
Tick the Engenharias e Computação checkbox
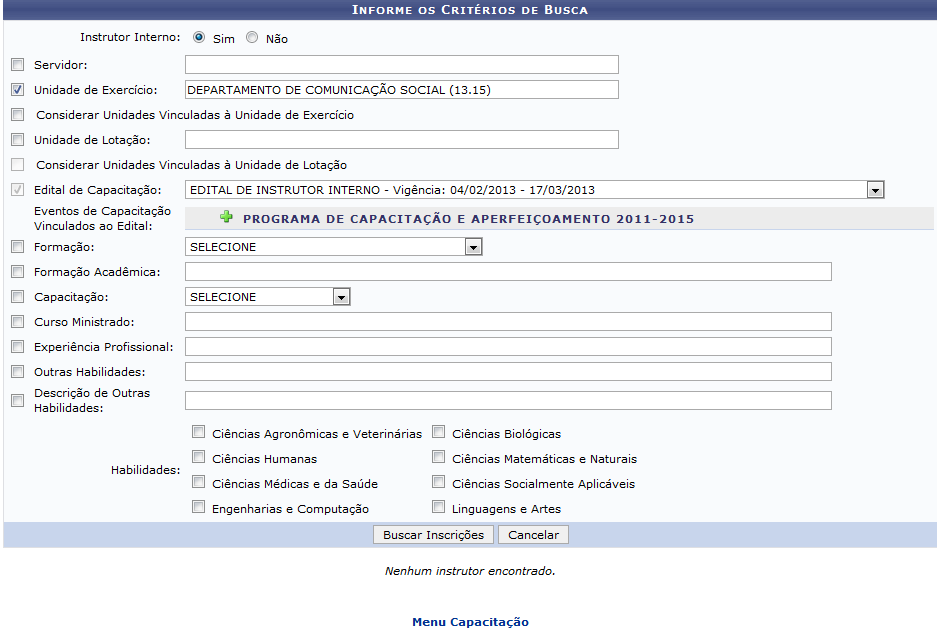198,508
